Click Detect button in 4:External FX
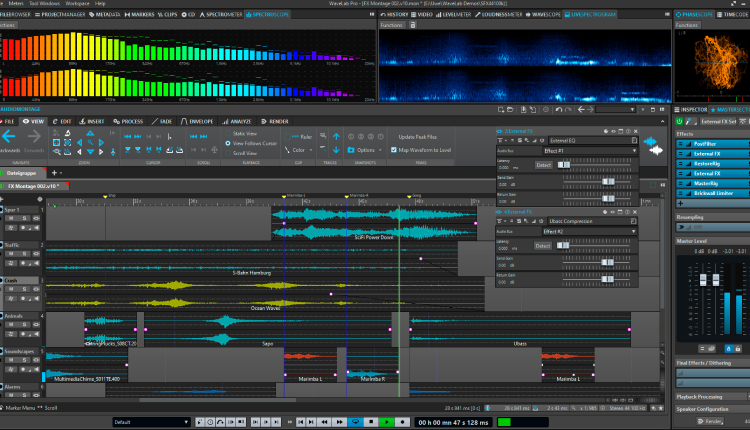The height and width of the screenshot is (430, 750). click(x=542, y=246)
